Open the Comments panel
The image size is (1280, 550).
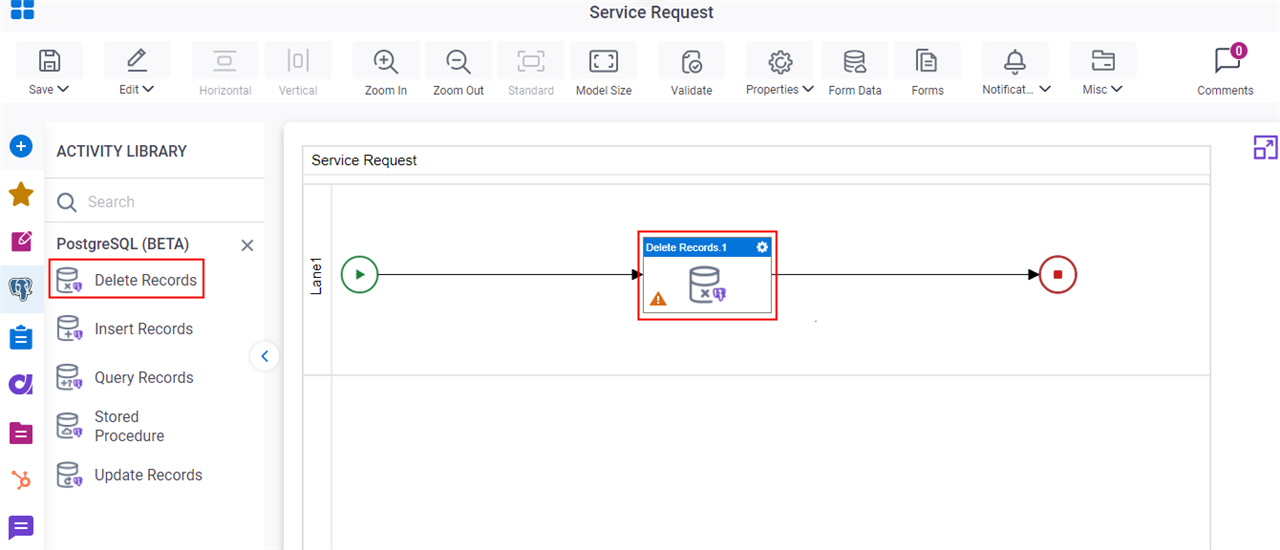[x=1226, y=71]
